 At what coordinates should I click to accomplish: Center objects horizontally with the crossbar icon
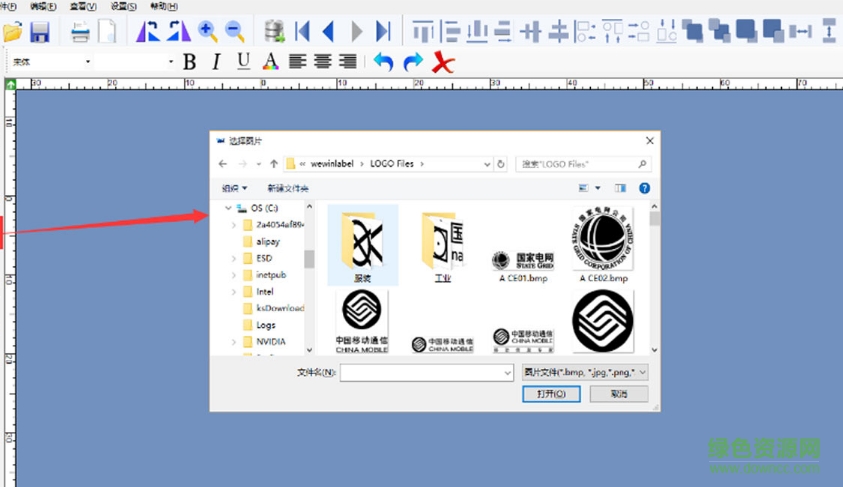pyautogui.click(x=558, y=31)
